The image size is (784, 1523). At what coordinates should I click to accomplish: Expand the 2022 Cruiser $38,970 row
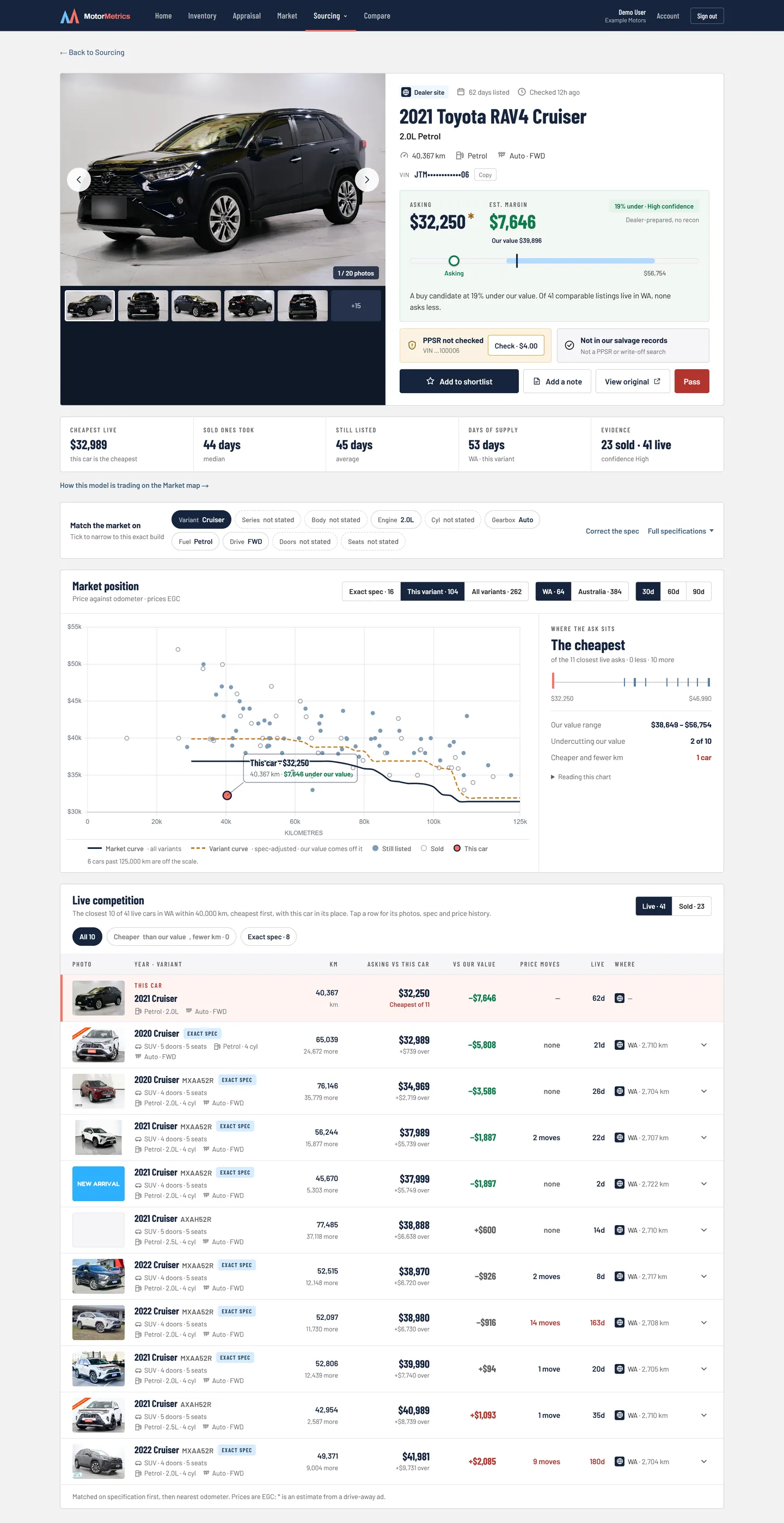(703, 1276)
